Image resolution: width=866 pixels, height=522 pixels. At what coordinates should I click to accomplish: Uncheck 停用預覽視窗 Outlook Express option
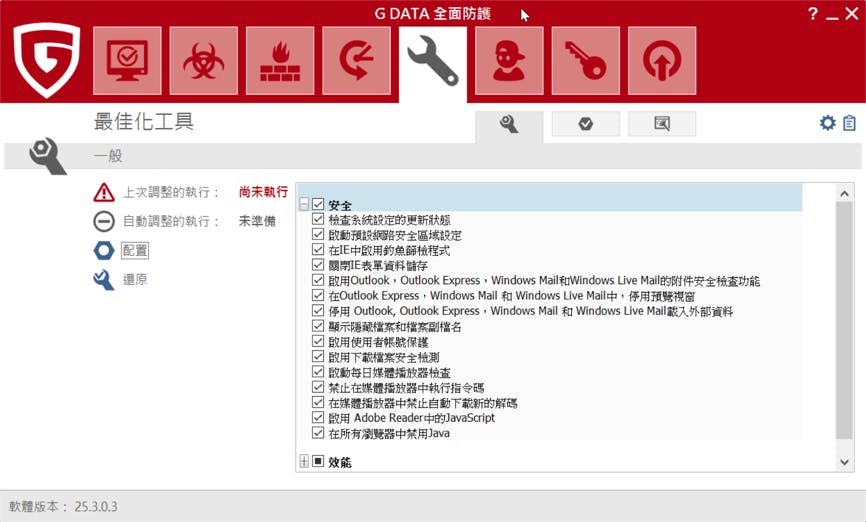tap(318, 296)
